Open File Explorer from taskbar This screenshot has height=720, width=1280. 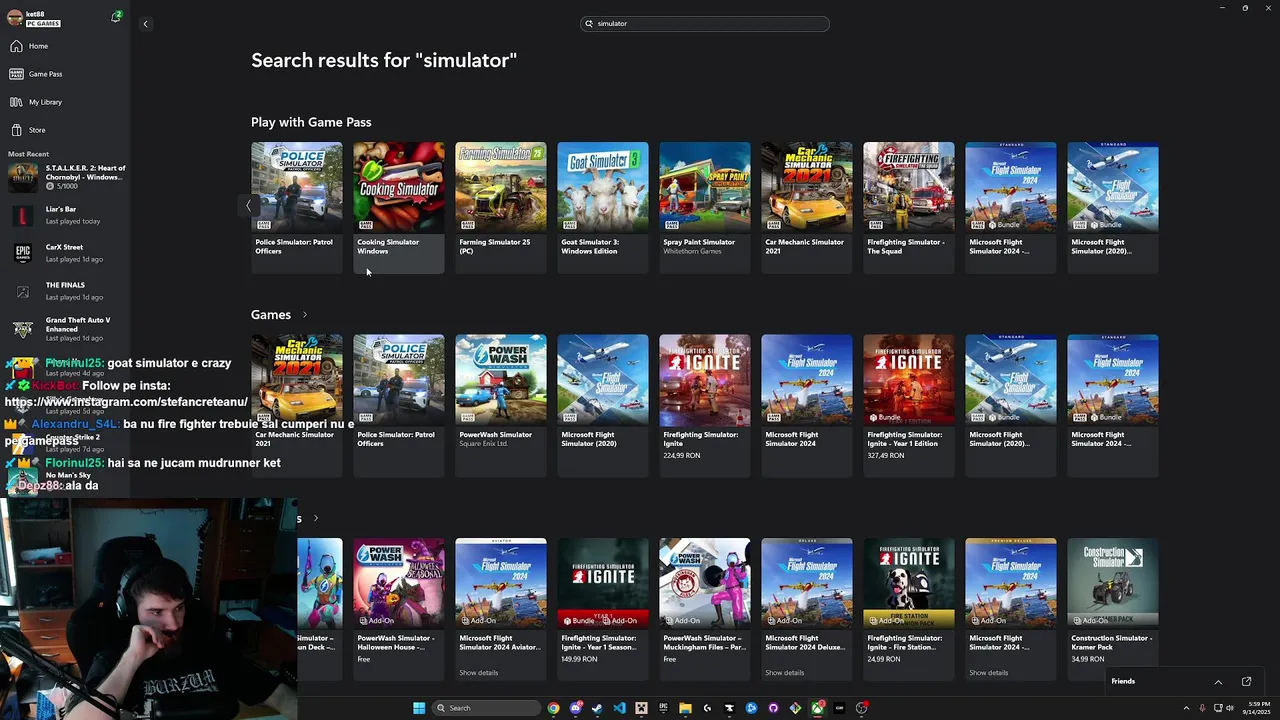[x=685, y=708]
